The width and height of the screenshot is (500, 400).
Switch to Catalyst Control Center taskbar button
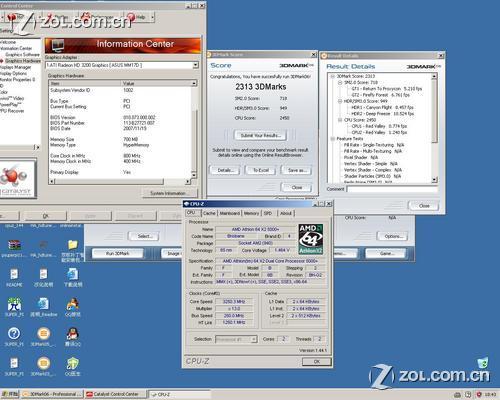(115, 394)
